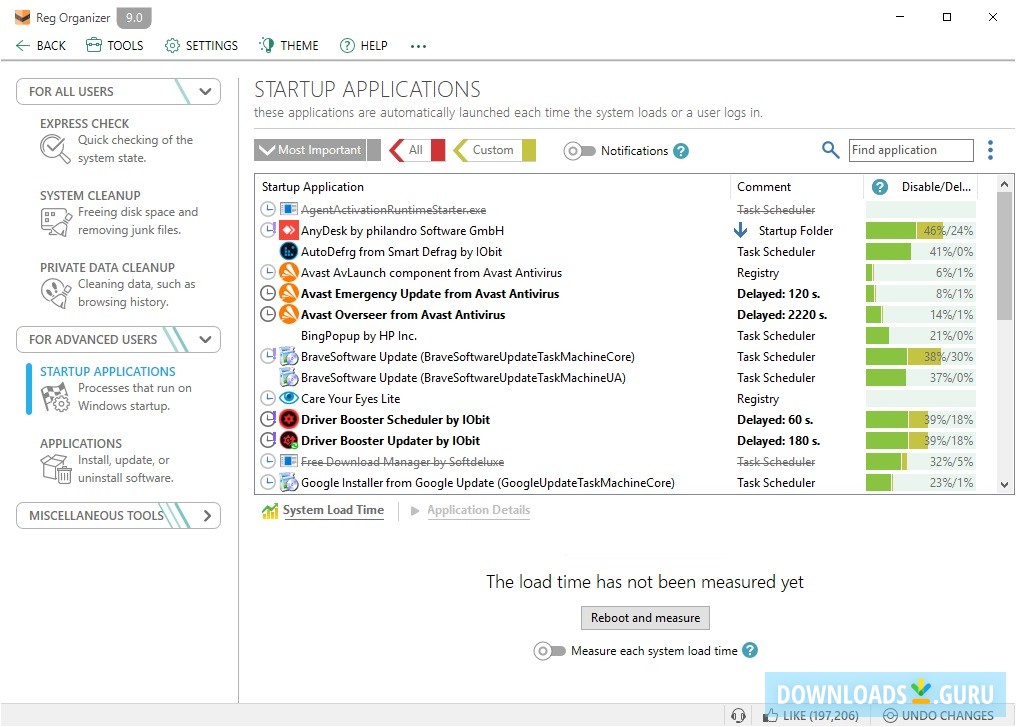Click the AutoDefrg Smart Defrag icon
This screenshot has width=1016, height=727.
[x=288, y=251]
